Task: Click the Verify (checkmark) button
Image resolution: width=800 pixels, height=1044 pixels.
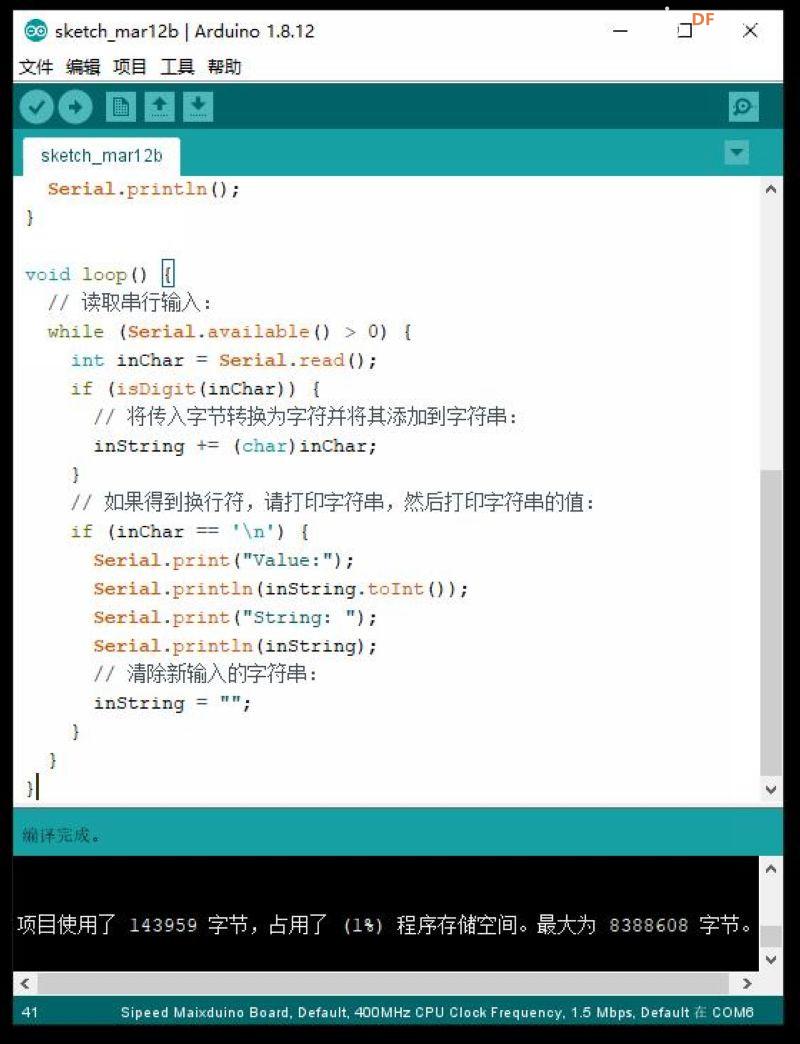Action: point(37,107)
